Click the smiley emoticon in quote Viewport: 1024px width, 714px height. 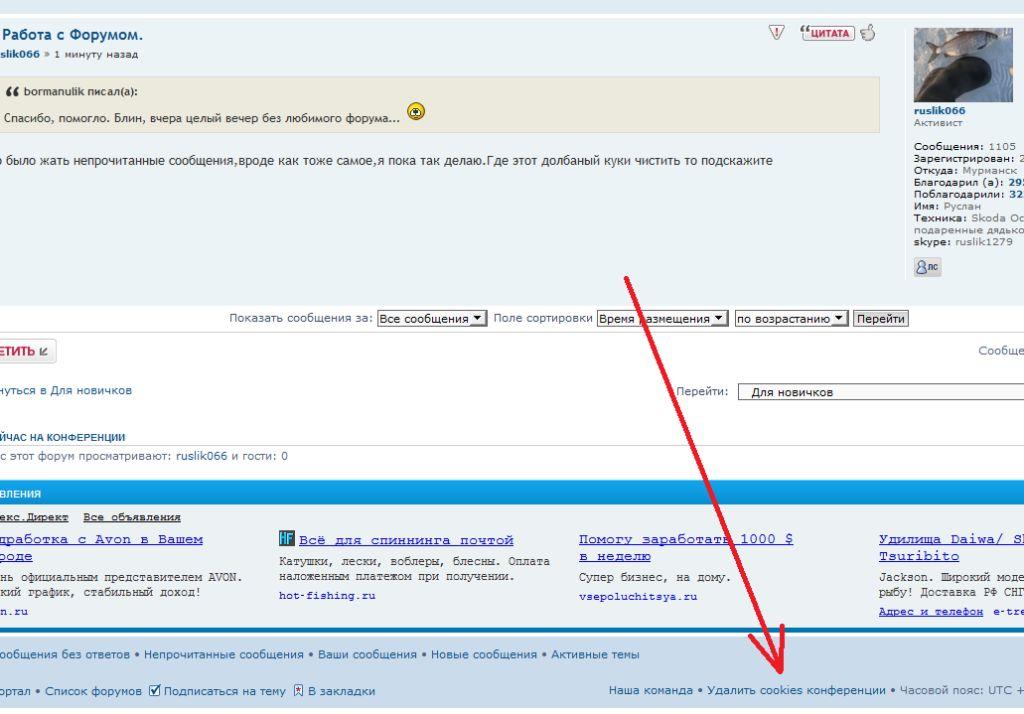point(416,111)
